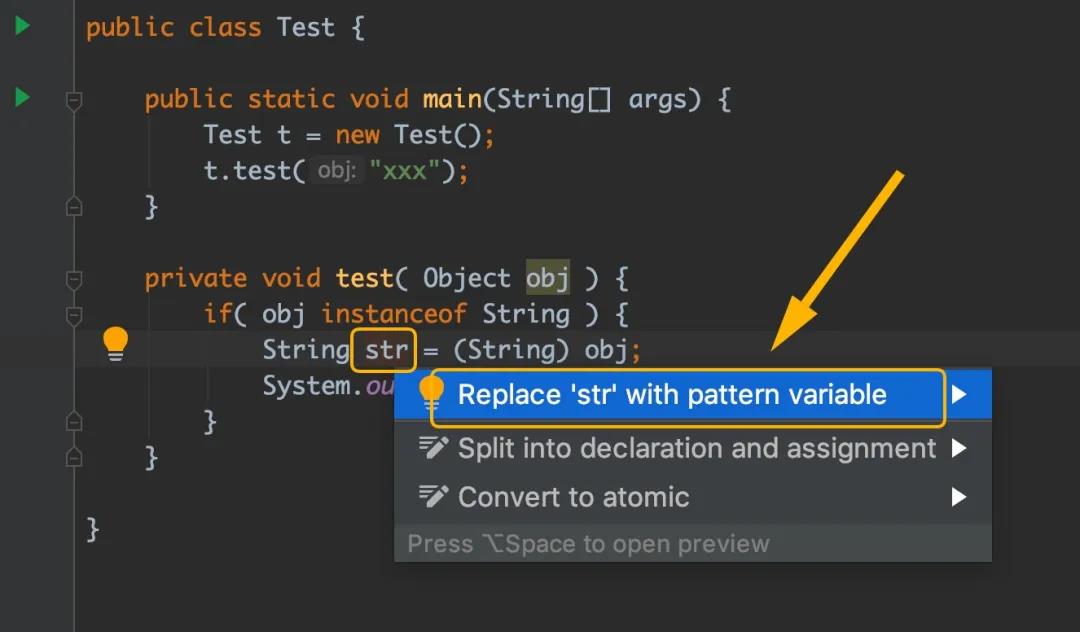
Task: Expand submenu arrow for Replace 'str' option
Action: [959, 394]
